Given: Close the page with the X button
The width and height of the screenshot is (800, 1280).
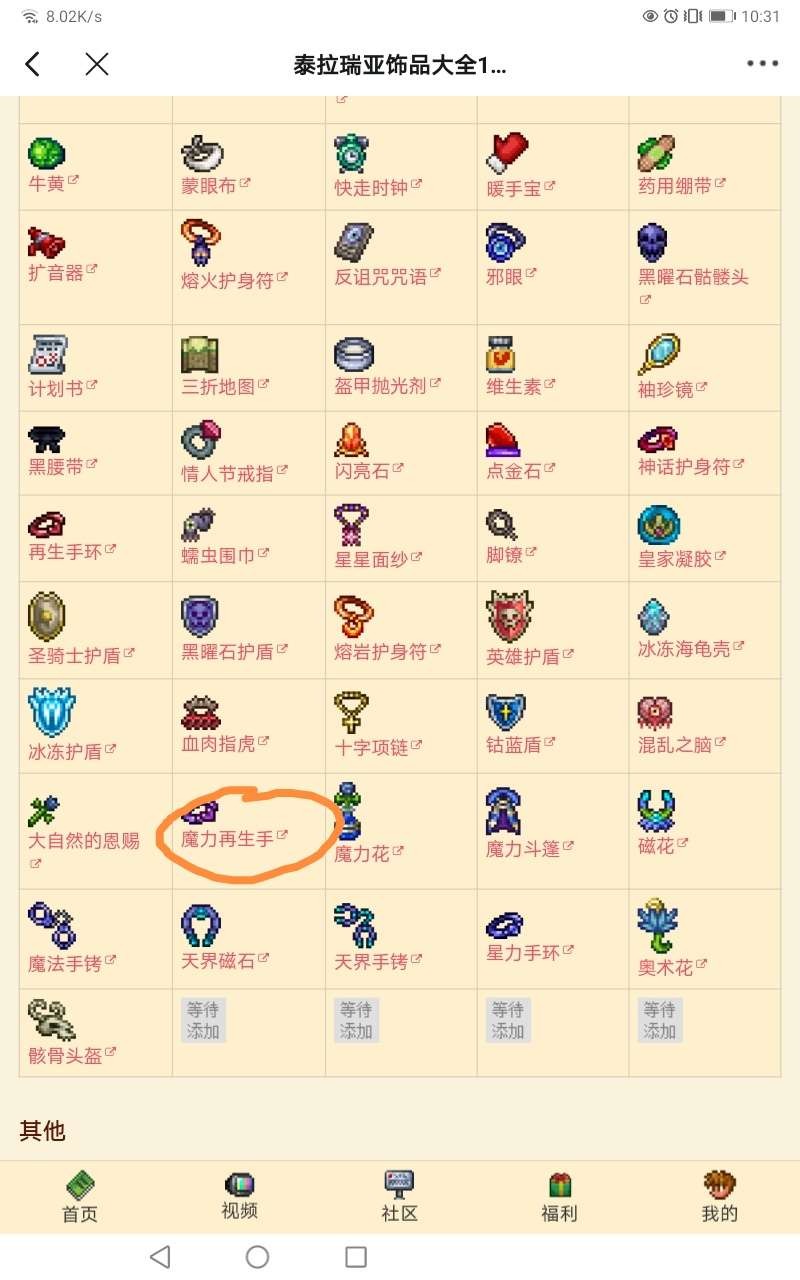Looking at the screenshot, I should [97, 65].
